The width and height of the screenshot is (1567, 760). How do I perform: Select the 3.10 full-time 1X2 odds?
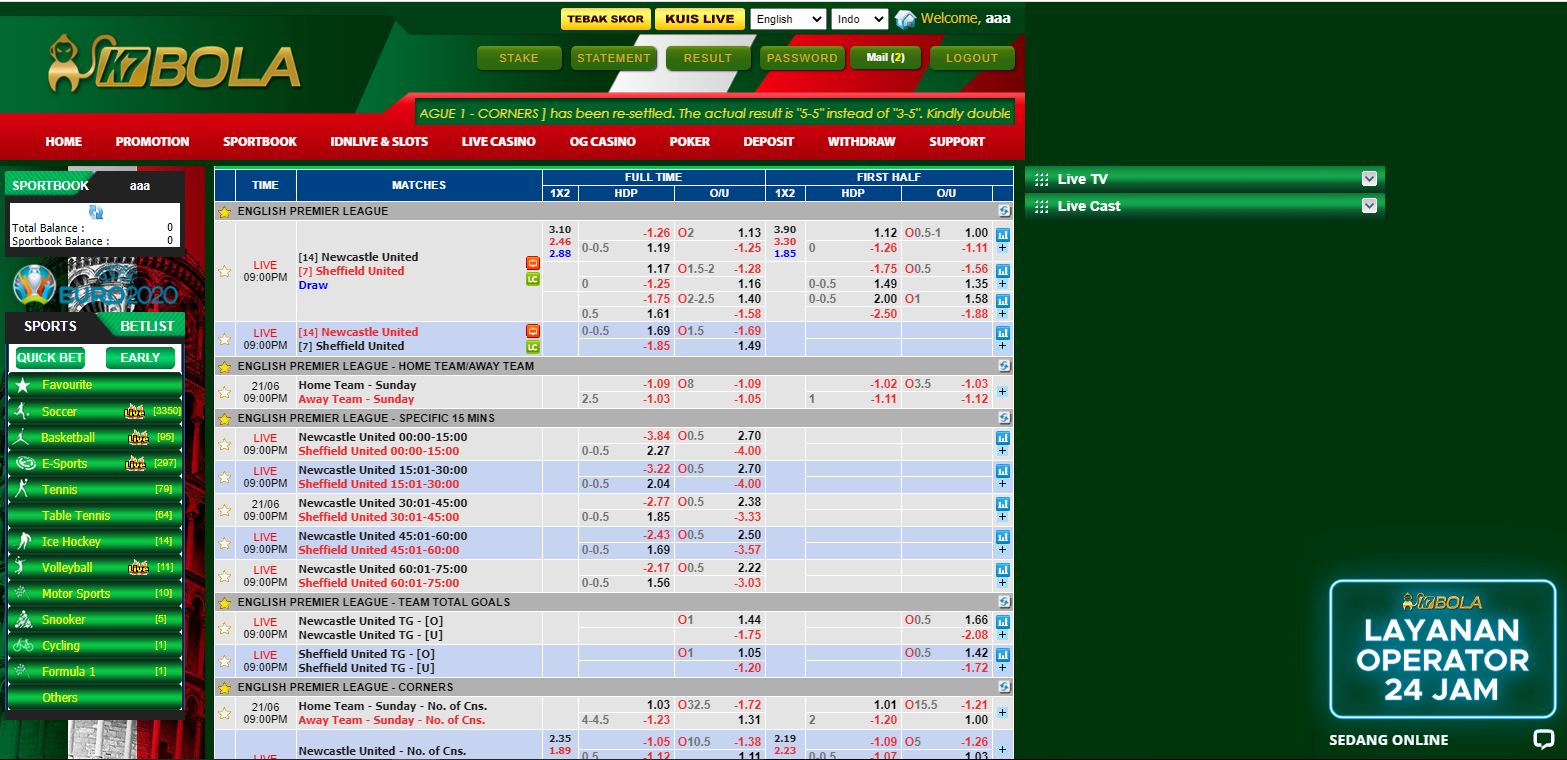560,229
